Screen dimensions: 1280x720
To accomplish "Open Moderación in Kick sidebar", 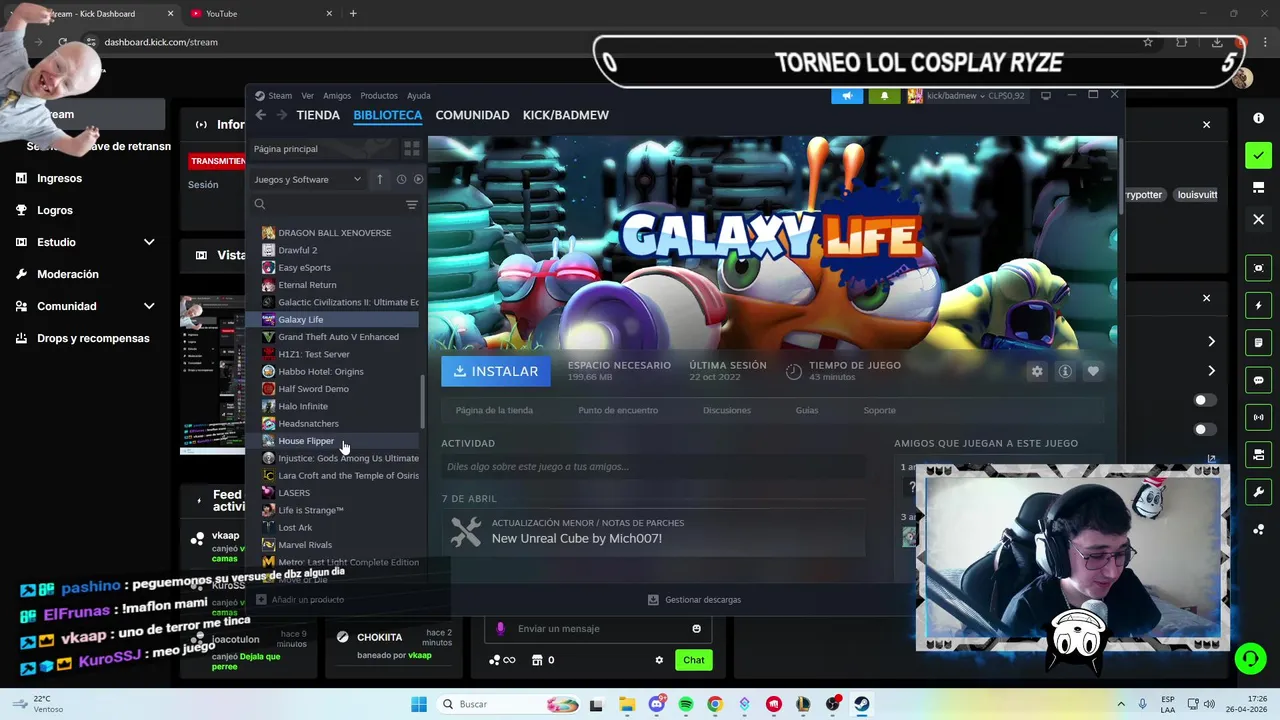I will coord(67,274).
